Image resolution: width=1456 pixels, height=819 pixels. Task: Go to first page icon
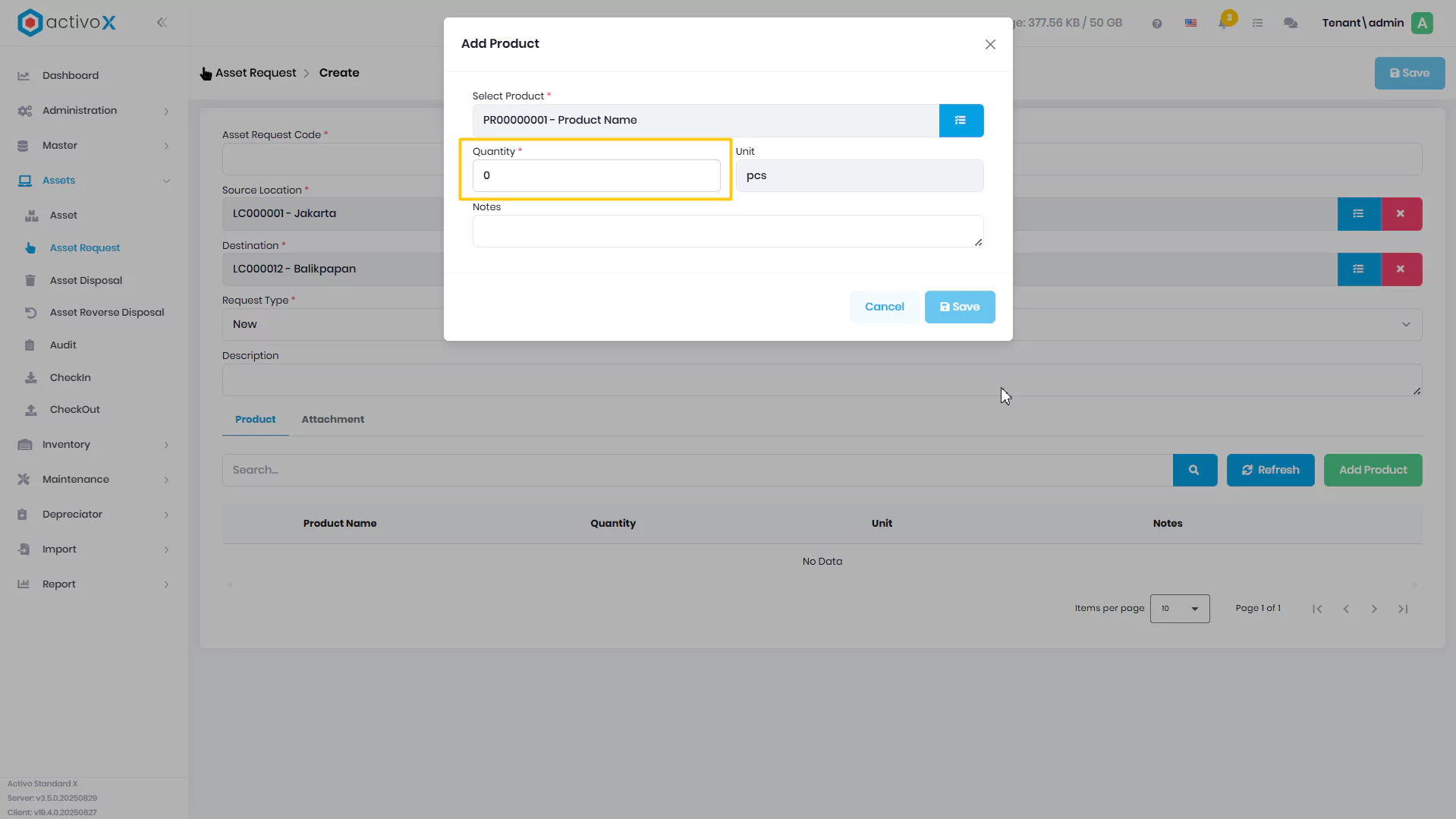point(1317,610)
